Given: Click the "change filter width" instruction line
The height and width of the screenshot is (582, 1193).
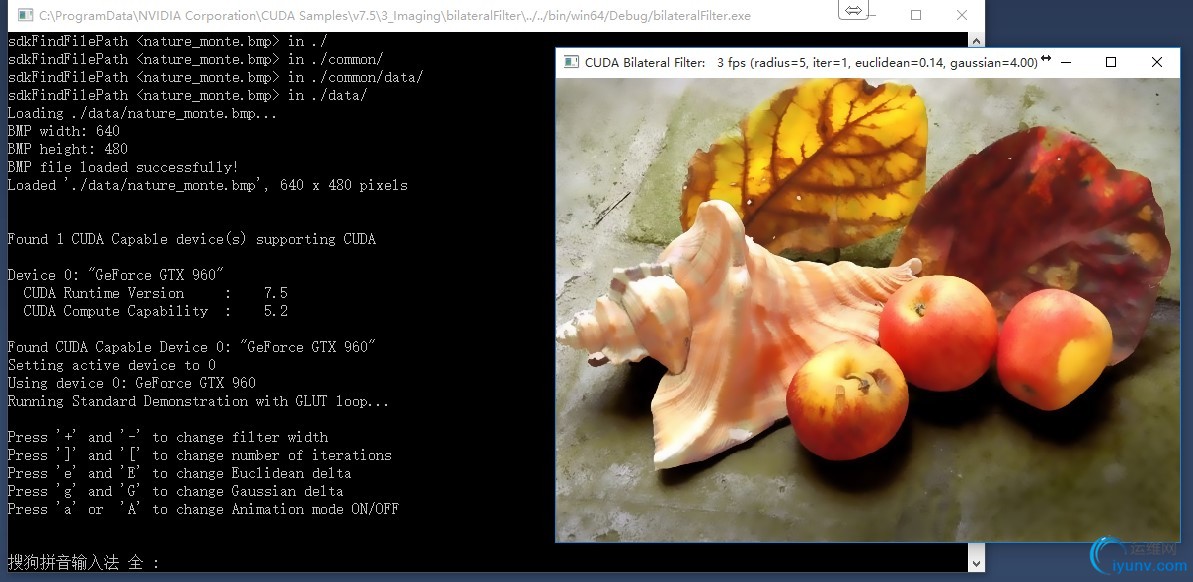Looking at the screenshot, I should [168, 437].
